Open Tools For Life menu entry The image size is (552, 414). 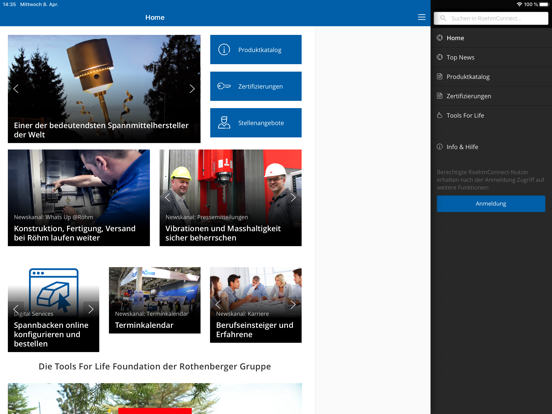click(491, 115)
